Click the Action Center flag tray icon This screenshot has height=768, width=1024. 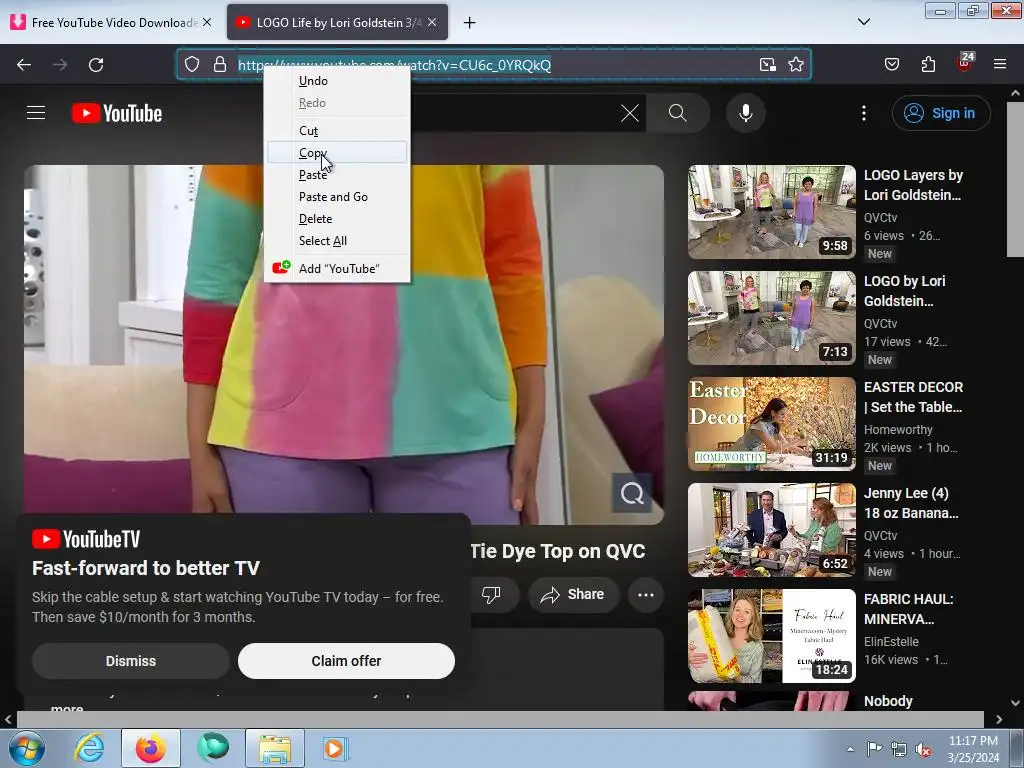[x=874, y=749]
